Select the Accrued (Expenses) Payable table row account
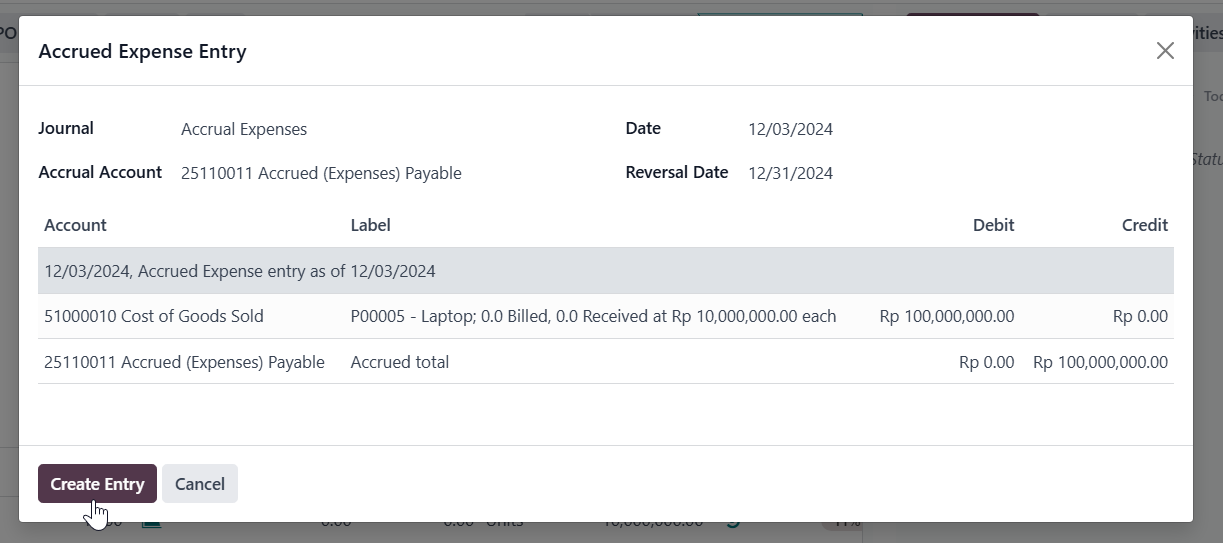The height and width of the screenshot is (543, 1223). pyautogui.click(x=184, y=362)
